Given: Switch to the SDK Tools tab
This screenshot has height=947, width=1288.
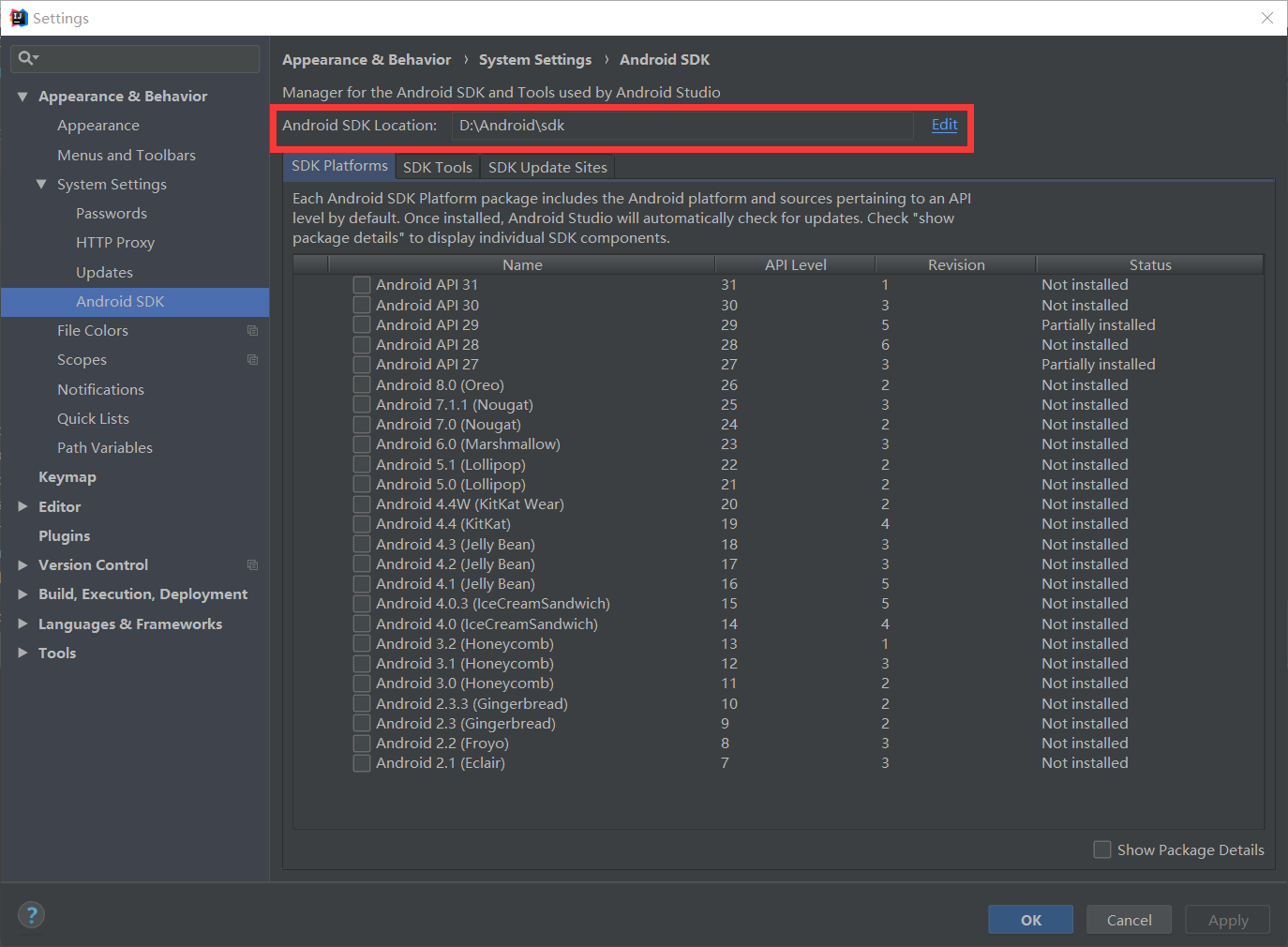Looking at the screenshot, I should (x=438, y=167).
